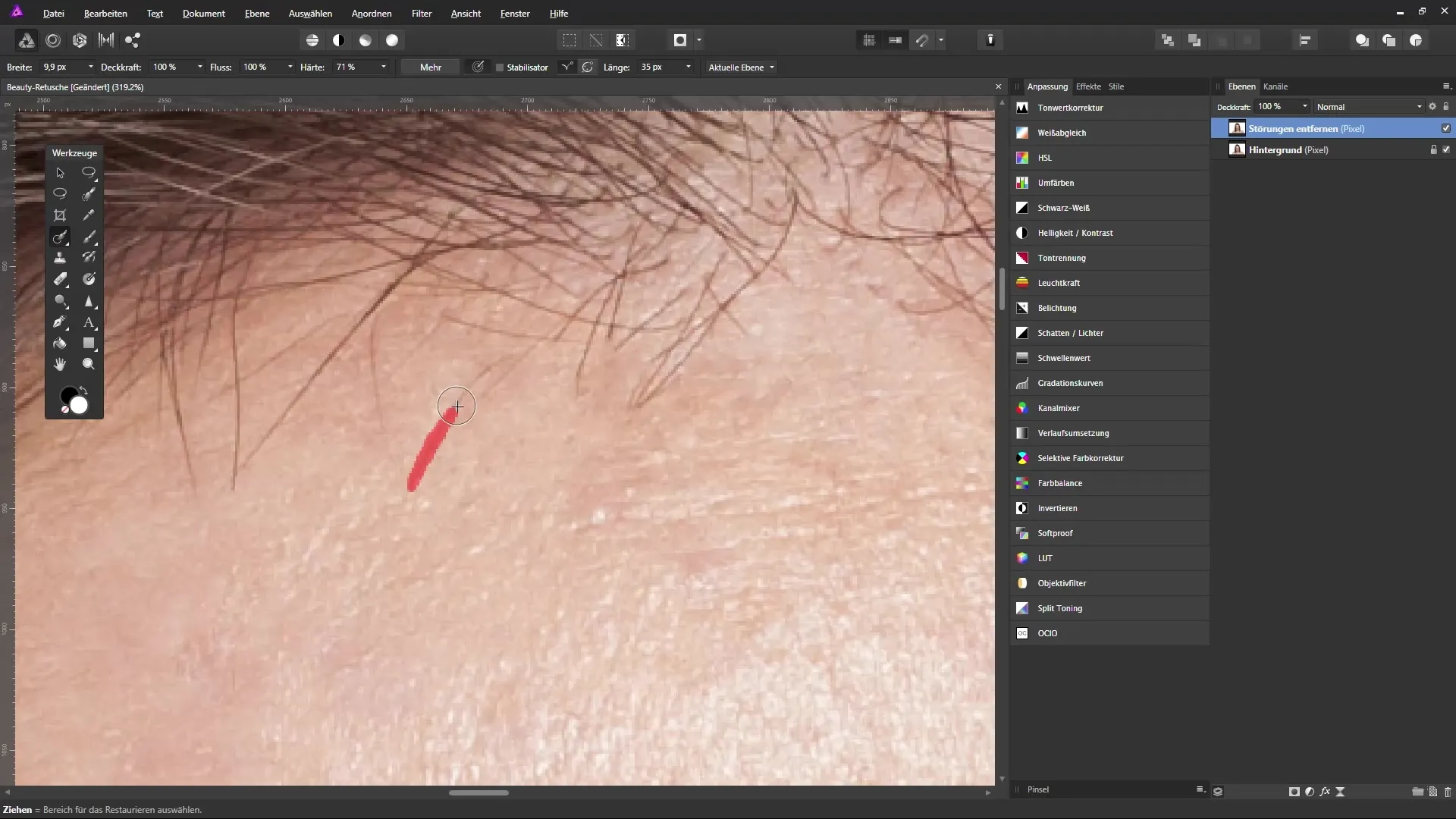Pick the Hand pan tool
The width and height of the screenshot is (1456, 819).
point(60,365)
